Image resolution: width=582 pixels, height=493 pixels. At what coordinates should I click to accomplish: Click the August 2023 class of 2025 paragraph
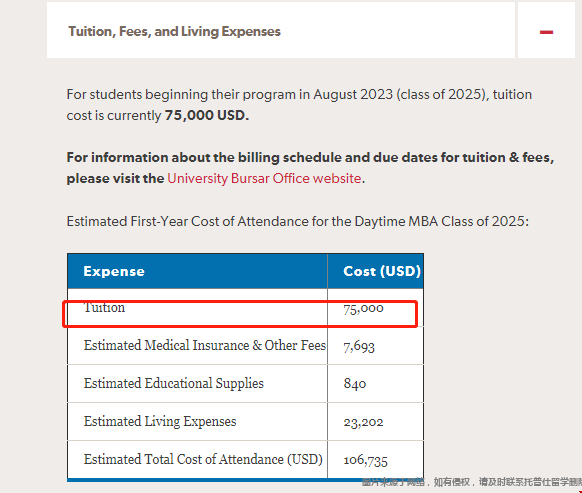click(x=299, y=105)
